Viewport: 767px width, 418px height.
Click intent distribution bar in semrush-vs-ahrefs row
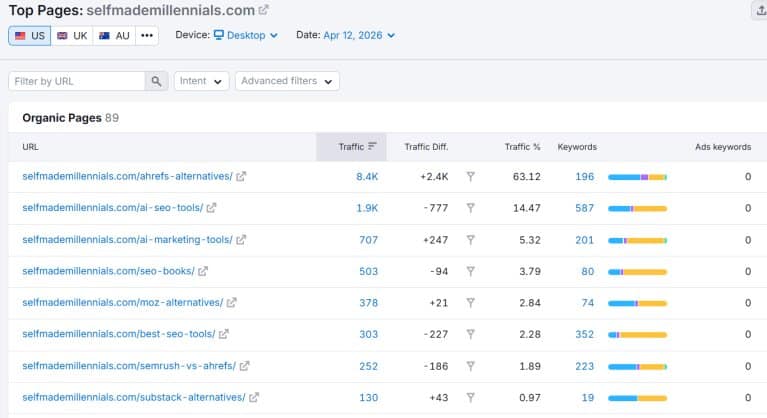pos(637,367)
